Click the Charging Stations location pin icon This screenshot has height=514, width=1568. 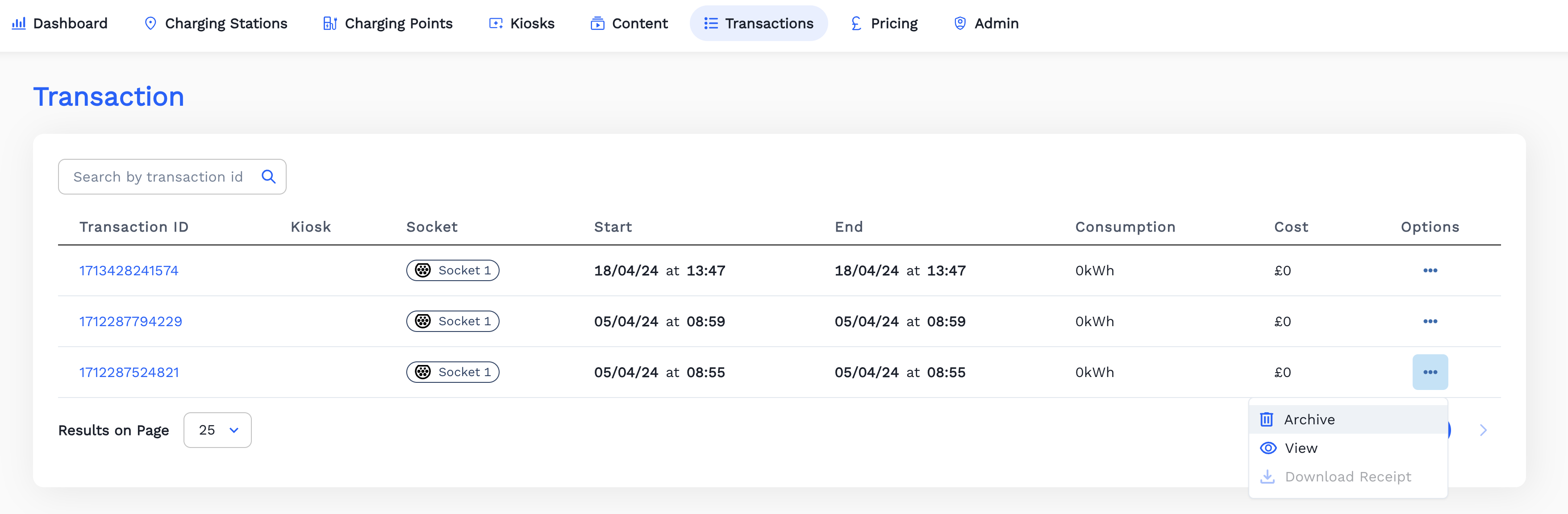(x=150, y=23)
